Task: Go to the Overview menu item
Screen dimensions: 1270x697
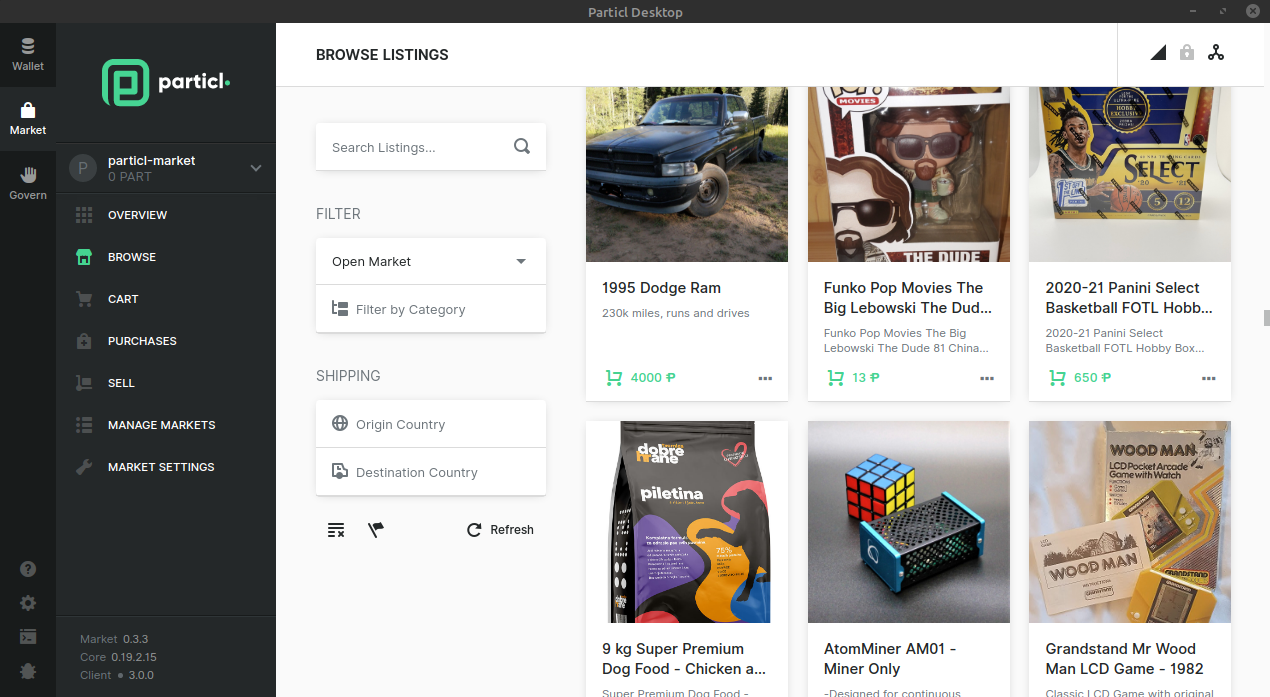Action: click(x=166, y=215)
